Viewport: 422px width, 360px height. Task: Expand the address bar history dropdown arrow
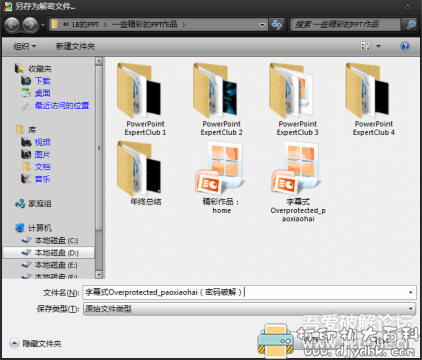pos(262,25)
